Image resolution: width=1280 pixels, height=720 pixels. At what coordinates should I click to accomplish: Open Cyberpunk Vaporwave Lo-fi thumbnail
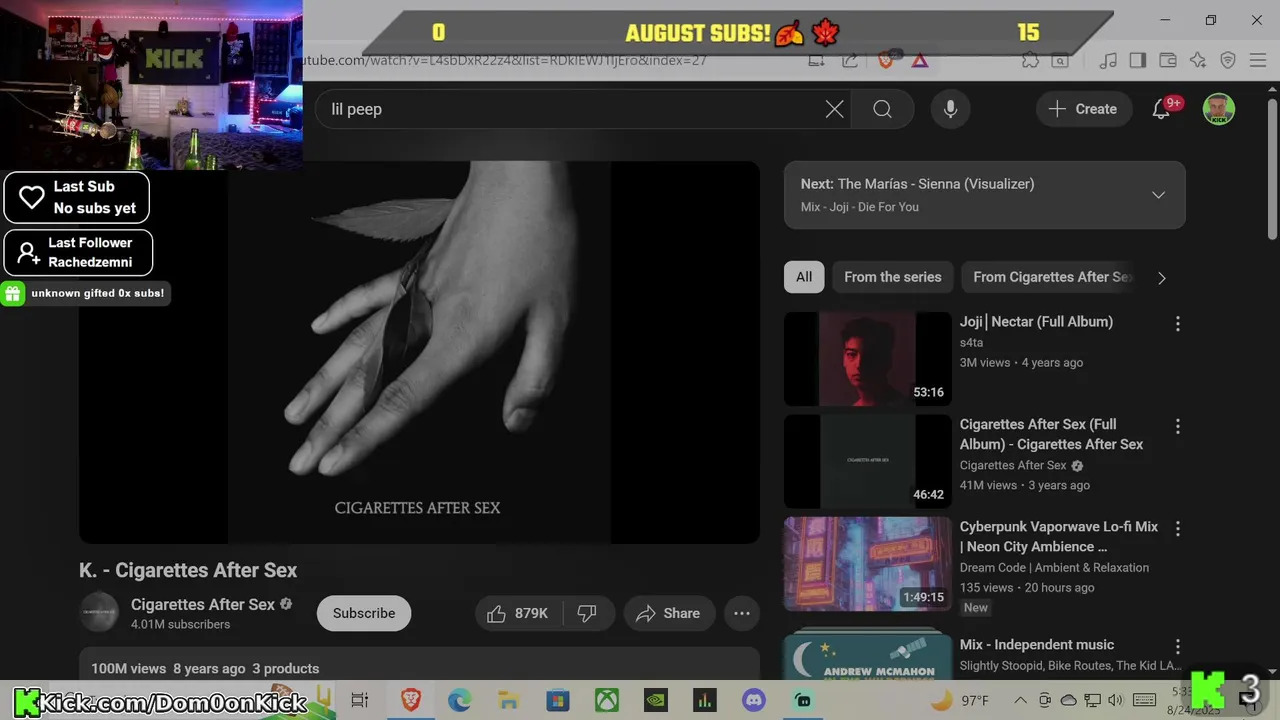tap(867, 564)
